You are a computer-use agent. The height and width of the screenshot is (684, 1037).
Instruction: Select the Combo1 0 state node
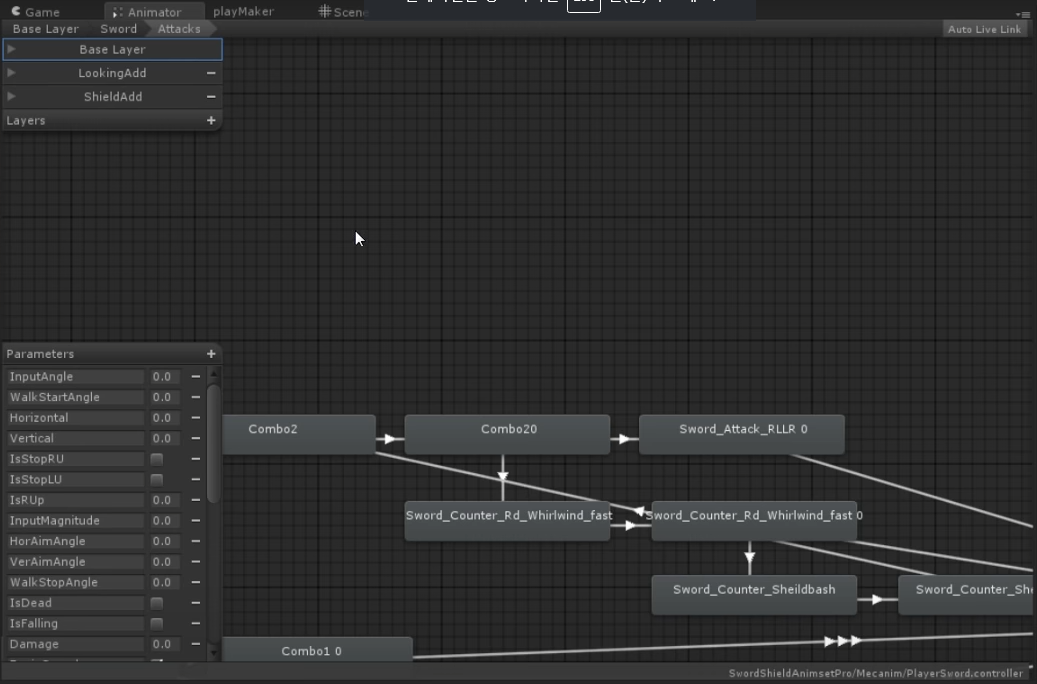tap(317, 650)
